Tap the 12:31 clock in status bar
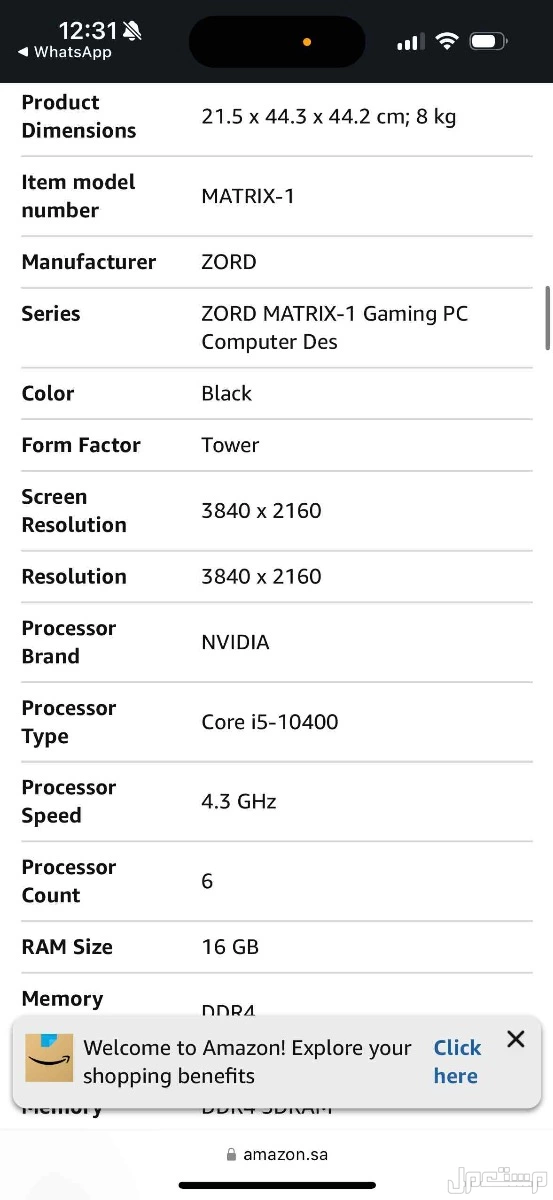The image size is (553, 1200). (88, 30)
